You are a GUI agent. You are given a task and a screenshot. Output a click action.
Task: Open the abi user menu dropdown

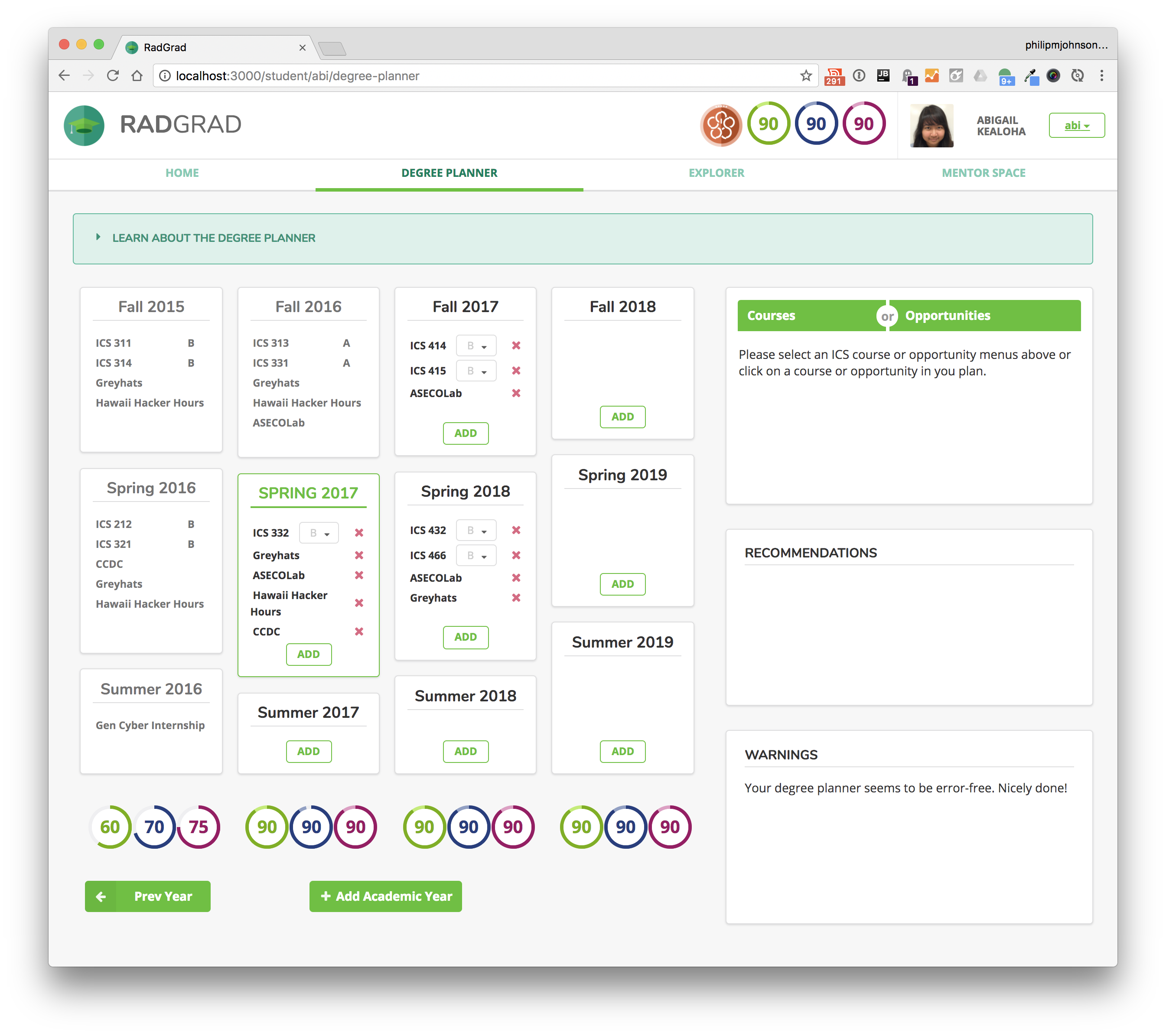1076,126
